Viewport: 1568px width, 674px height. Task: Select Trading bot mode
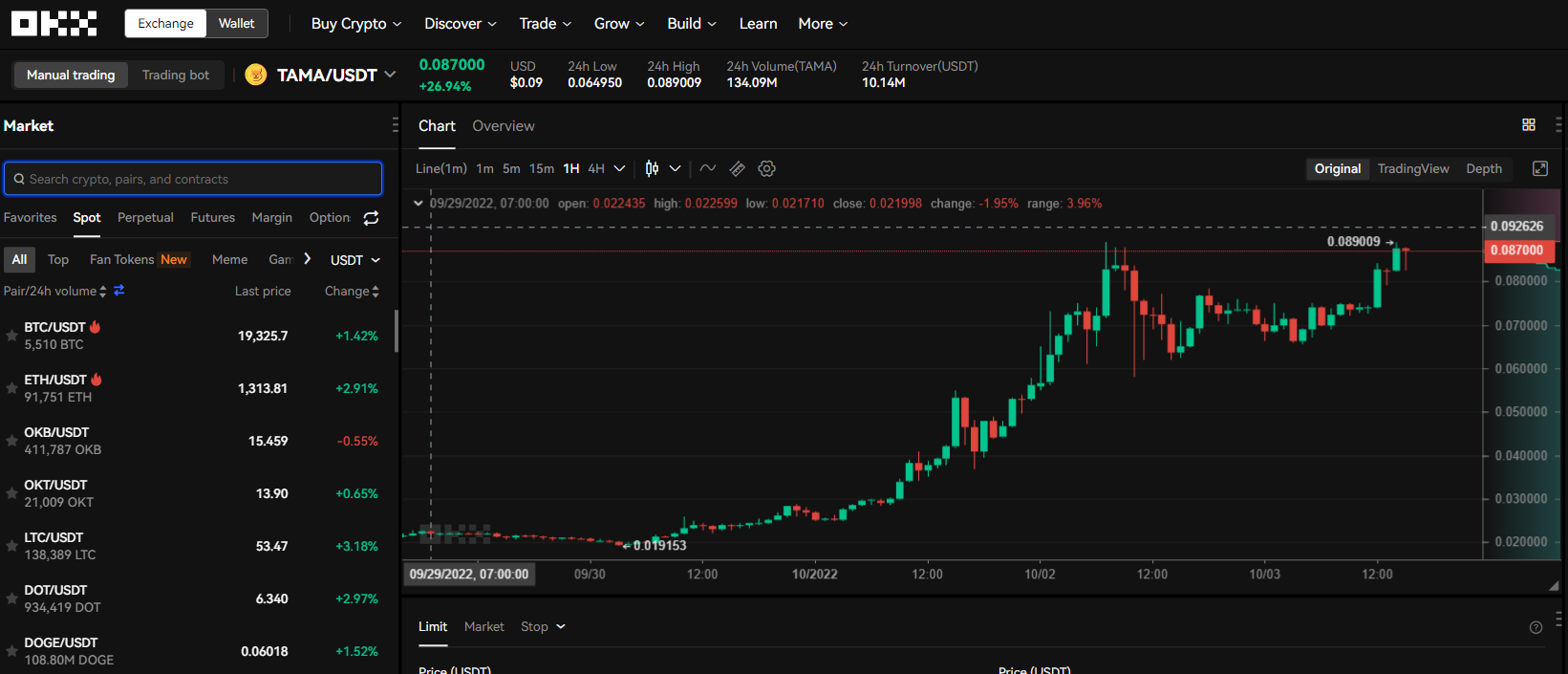click(x=176, y=75)
